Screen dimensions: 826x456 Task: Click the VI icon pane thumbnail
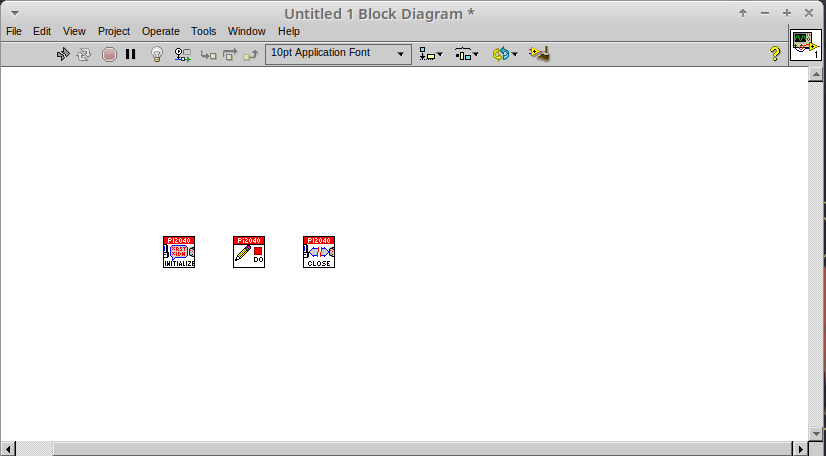click(806, 46)
